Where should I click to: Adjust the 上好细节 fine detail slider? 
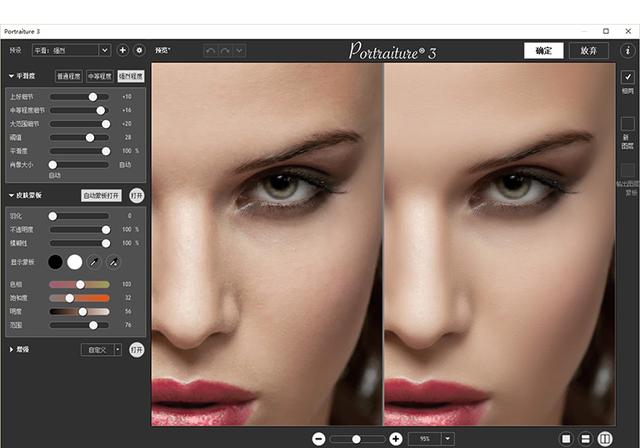(x=80, y=97)
